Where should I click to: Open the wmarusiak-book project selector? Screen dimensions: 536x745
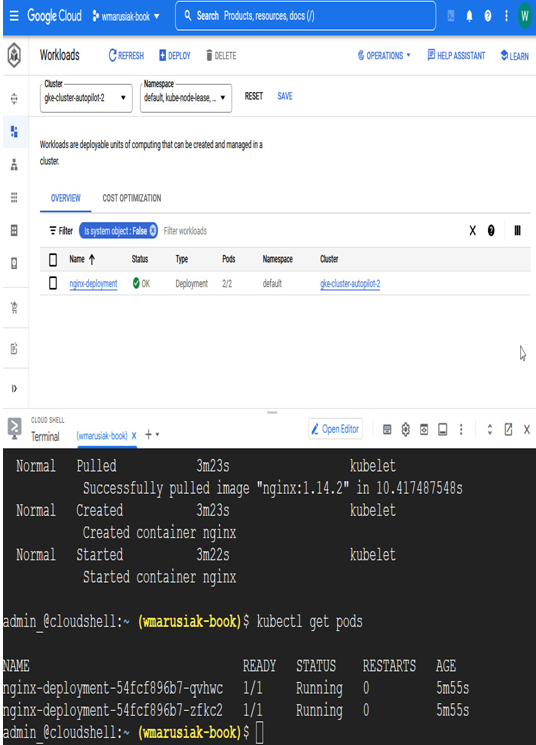(x=126, y=16)
